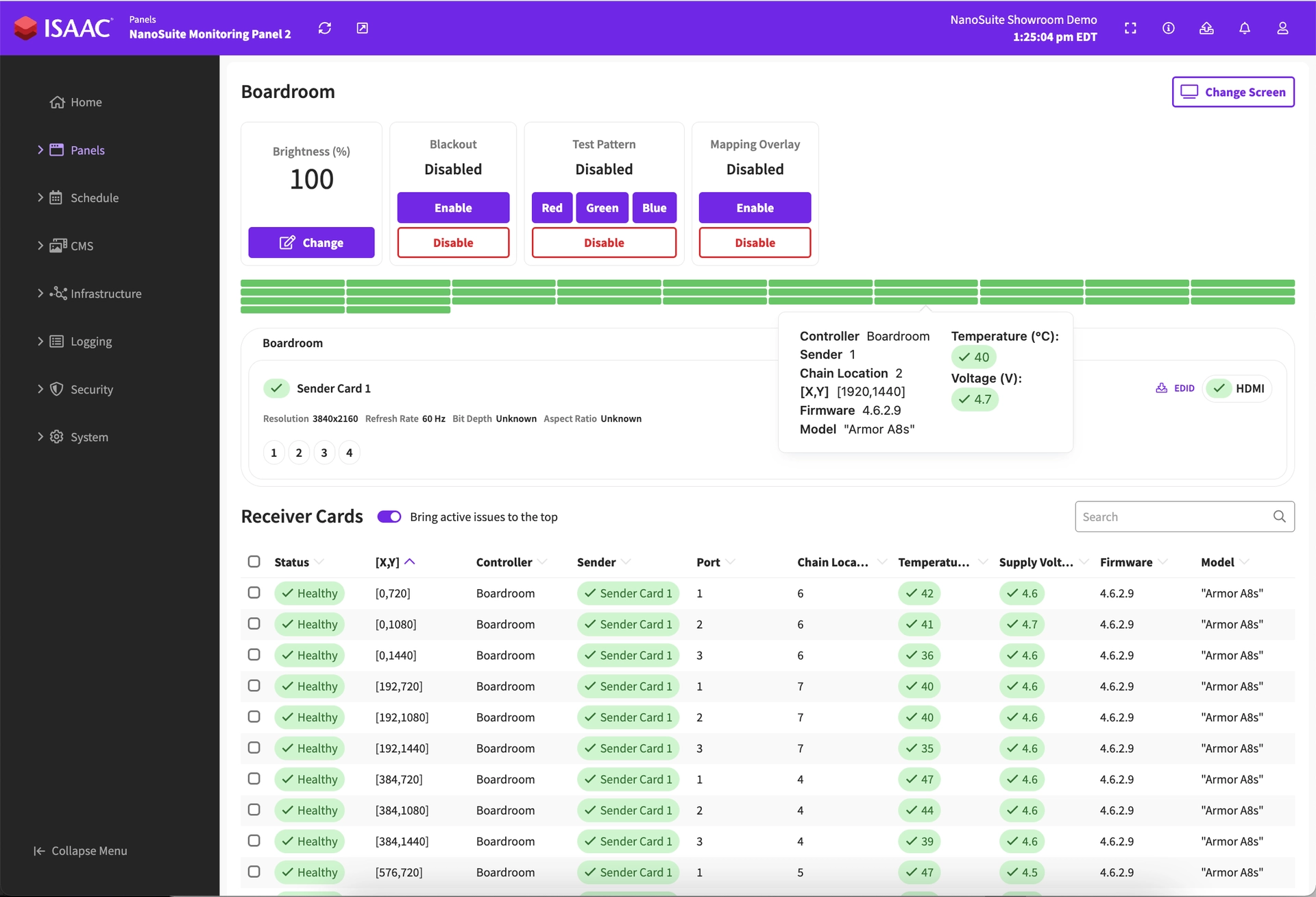This screenshot has width=1316, height=897.
Task: Click the EDID download icon
Action: point(1162,388)
